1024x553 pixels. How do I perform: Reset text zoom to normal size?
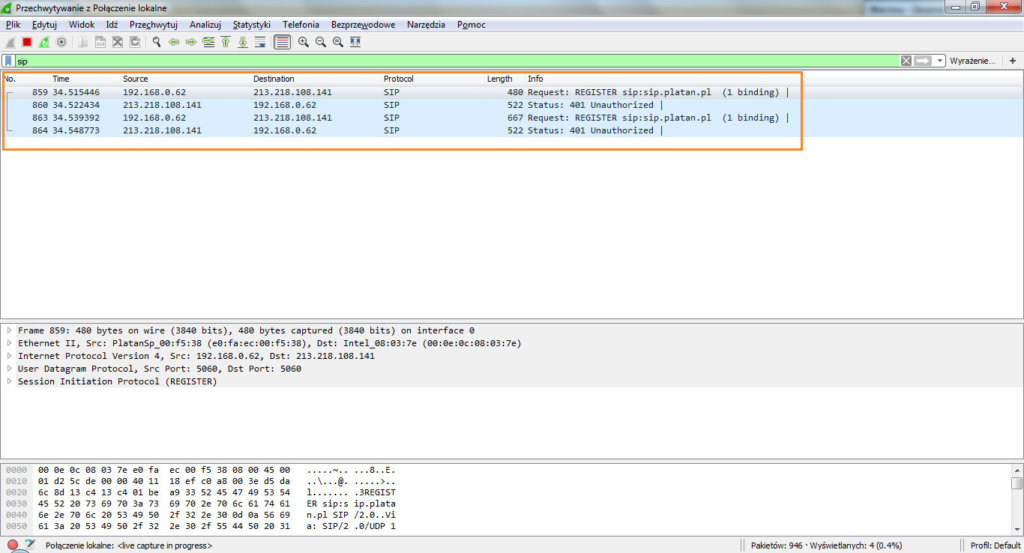(338, 42)
